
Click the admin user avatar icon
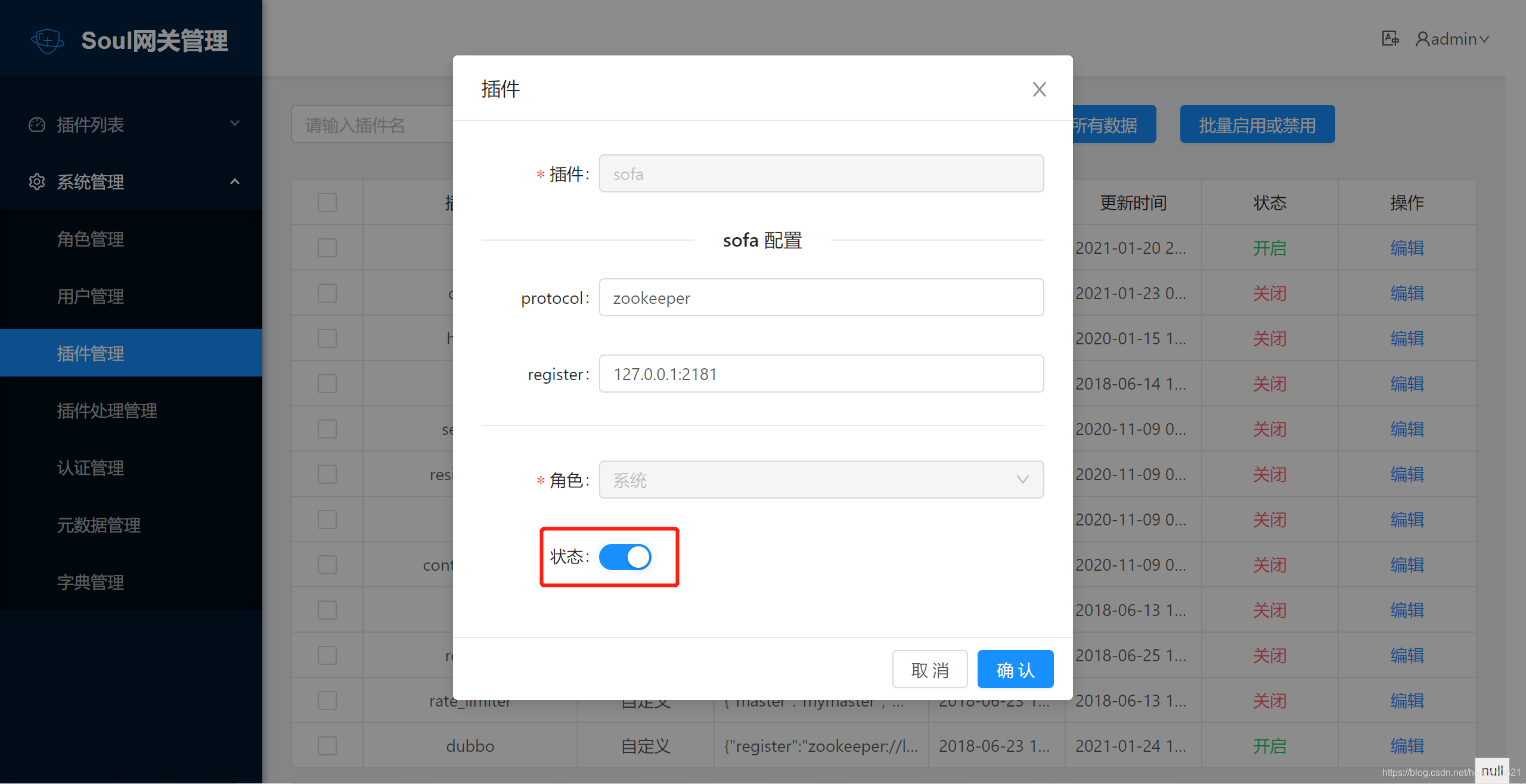pyautogui.click(x=1423, y=39)
